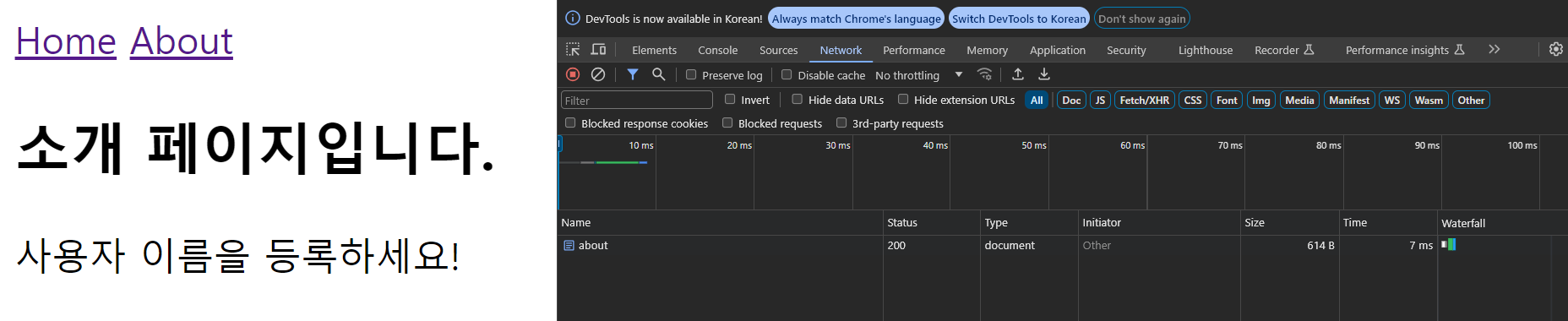The width and height of the screenshot is (1568, 321).
Task: Click the document icon of the about request
Action: (x=569, y=246)
